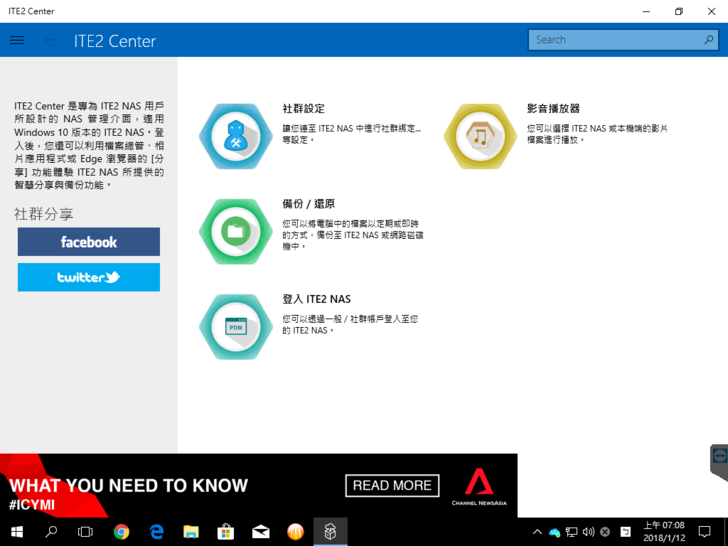Select the 社群設定 title text
Image resolution: width=728 pixels, height=546 pixels.
coord(303,108)
